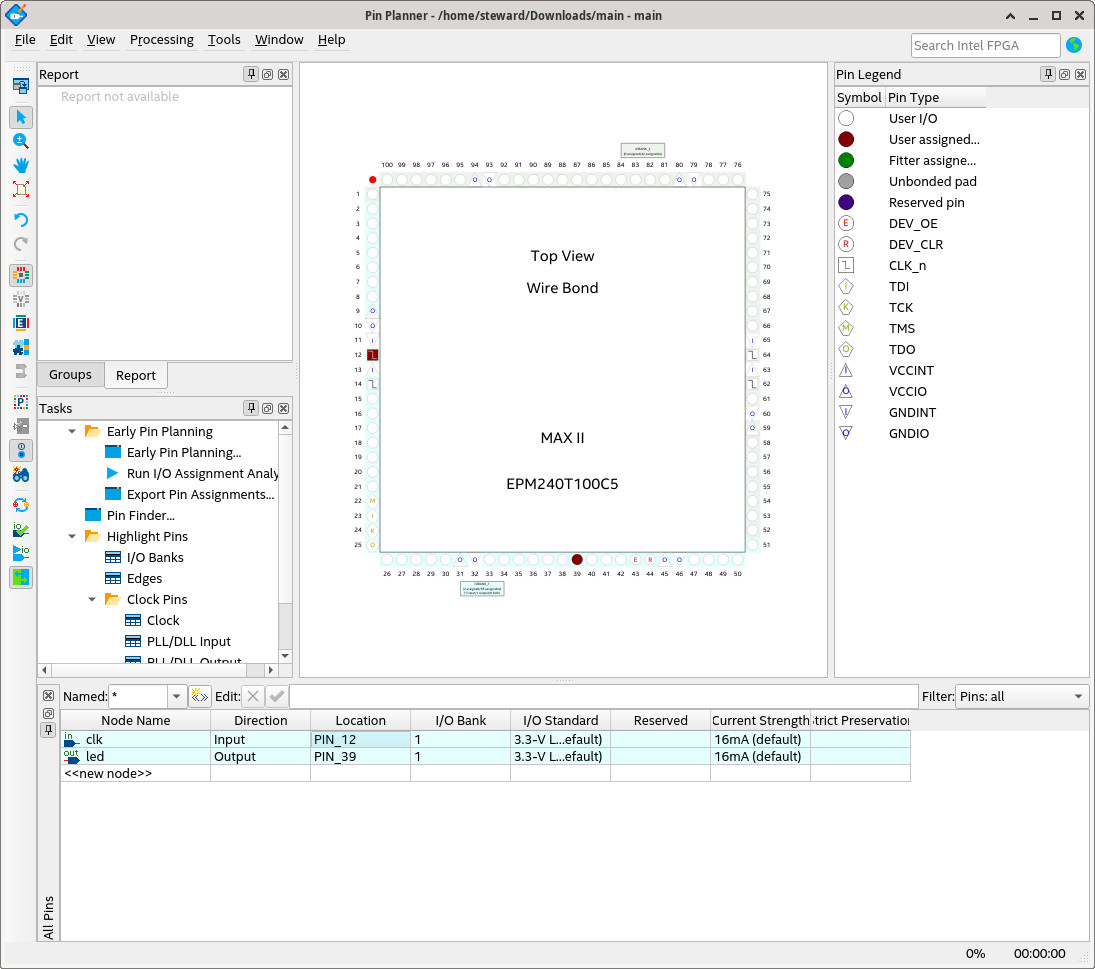Click the <<new node>> row
This screenshot has width=1095, height=969.
(485, 773)
